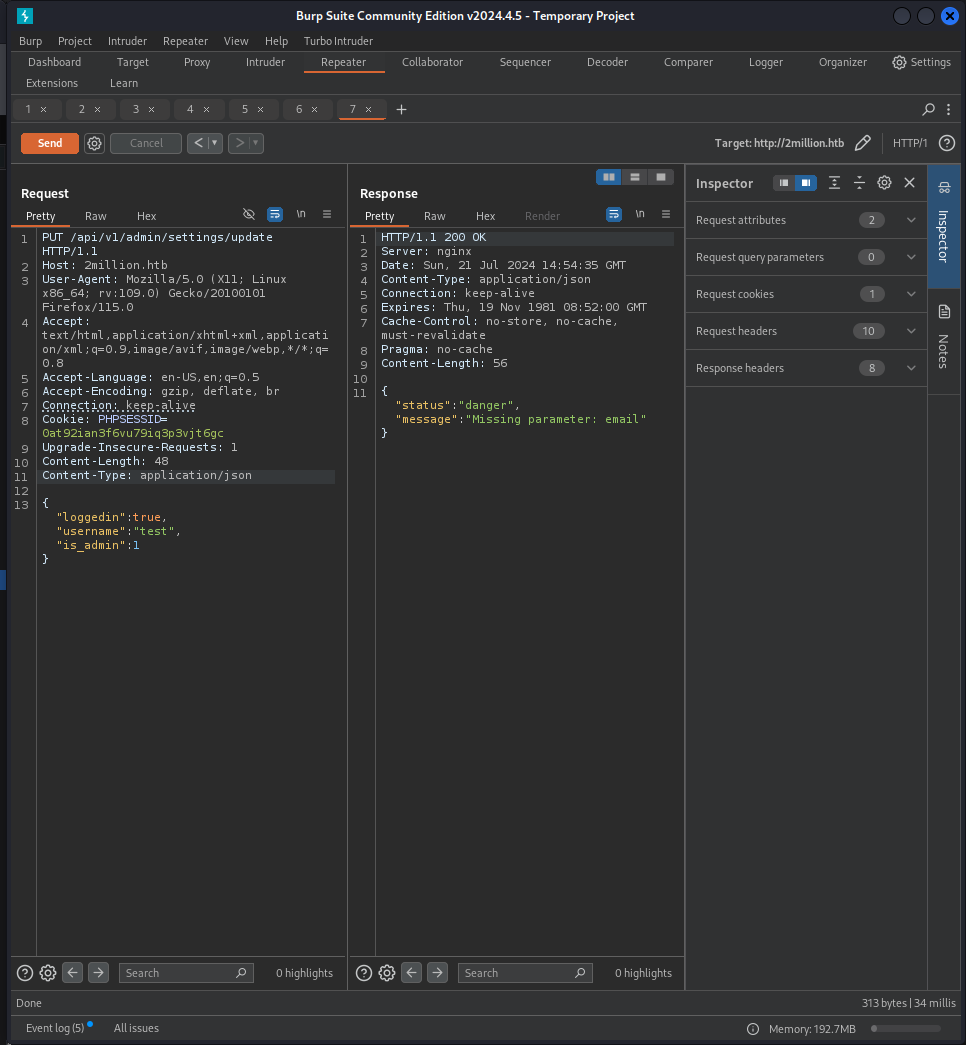
Task: Switch to the Proxy tab
Action: click(197, 62)
